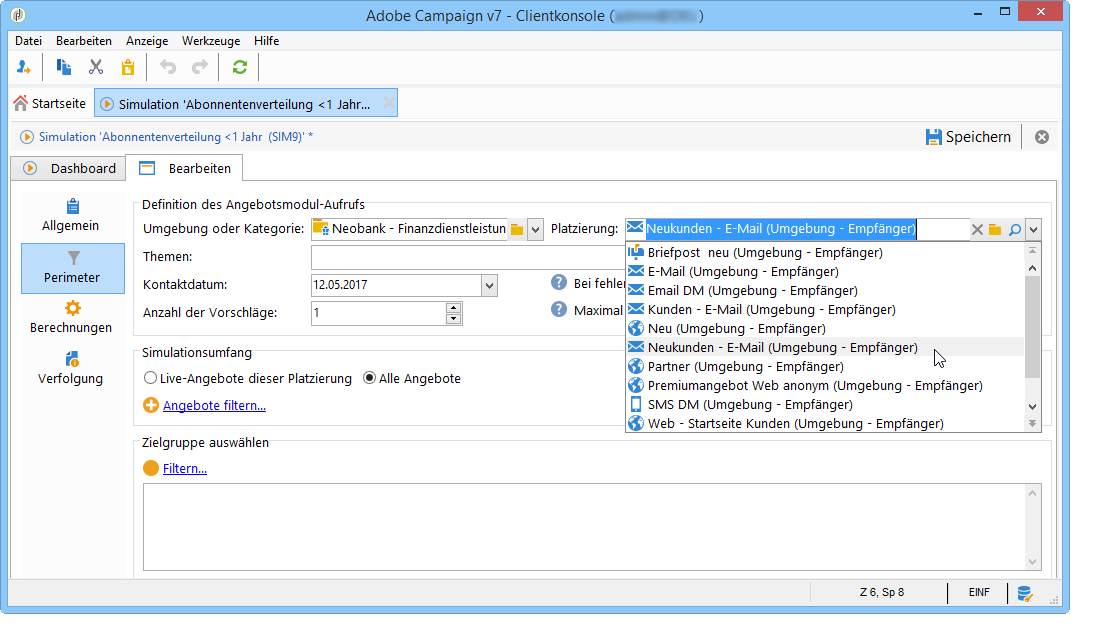The height and width of the screenshot is (633, 1093).
Task: Open the Bearbeiten menu in menu bar
Action: (84, 40)
